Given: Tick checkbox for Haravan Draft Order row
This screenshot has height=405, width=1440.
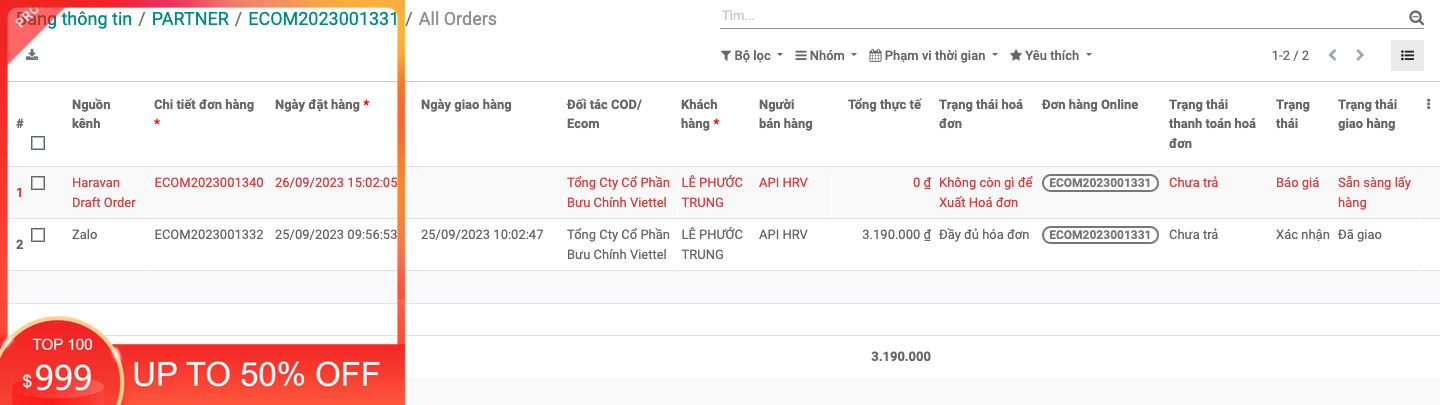Looking at the screenshot, I should tap(38, 183).
